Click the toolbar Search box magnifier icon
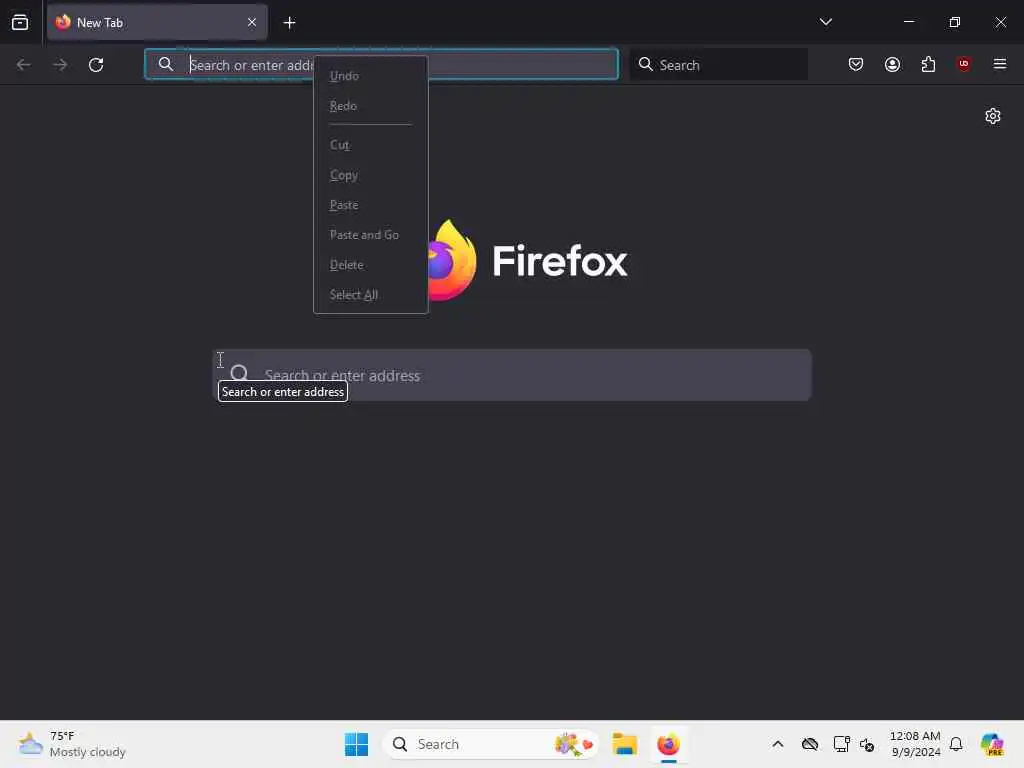Image resolution: width=1024 pixels, height=768 pixels. [645, 64]
